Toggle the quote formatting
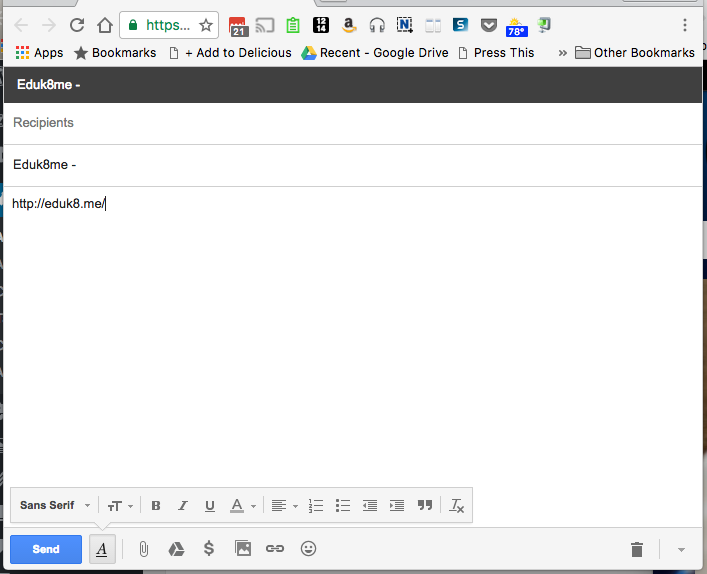The height and width of the screenshot is (574, 707). click(425, 505)
